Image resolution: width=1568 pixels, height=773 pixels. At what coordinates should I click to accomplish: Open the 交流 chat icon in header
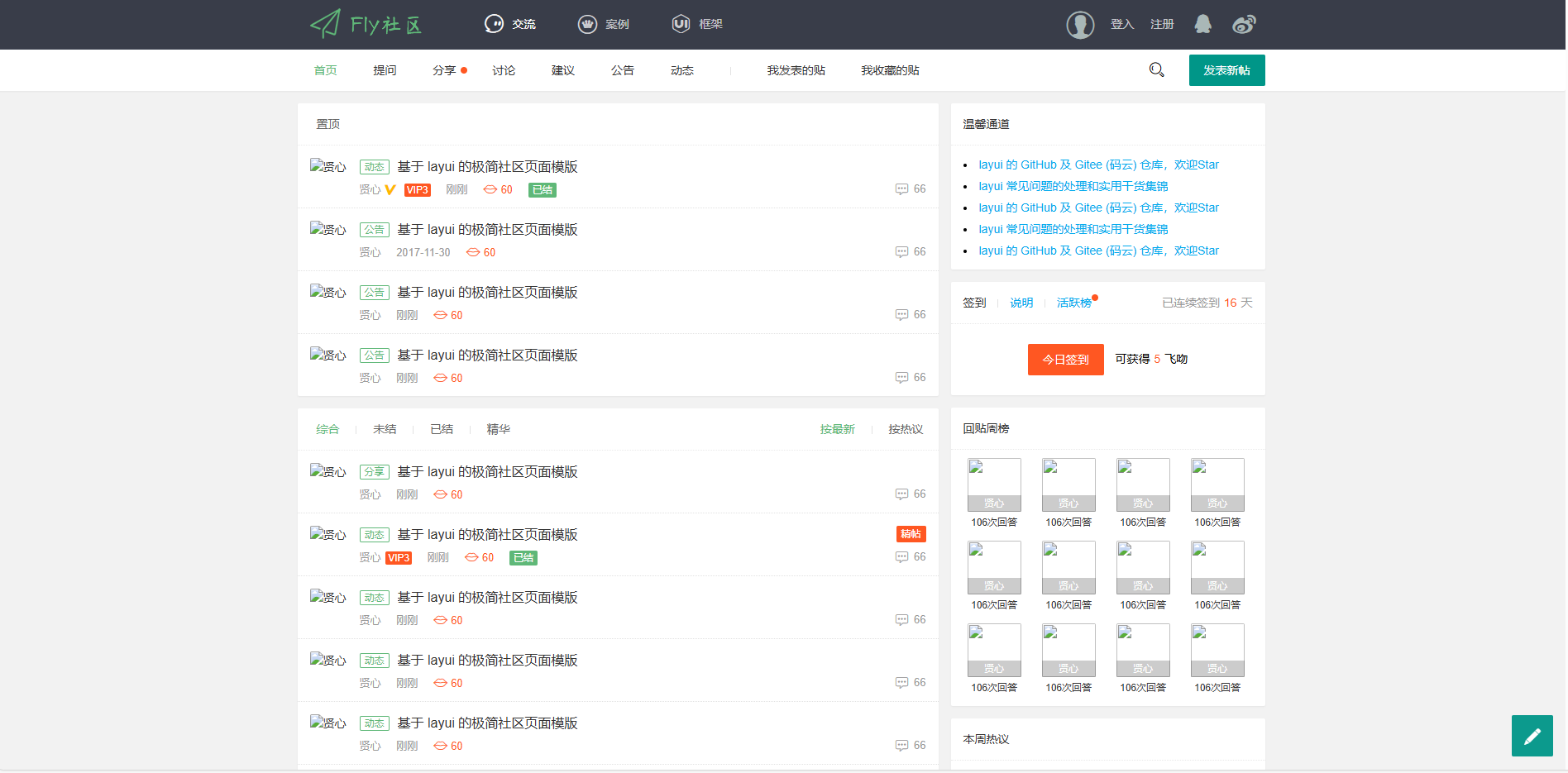[494, 24]
